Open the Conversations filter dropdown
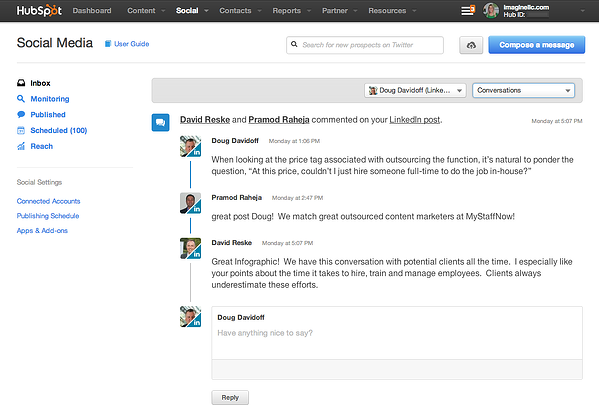 coord(523,91)
